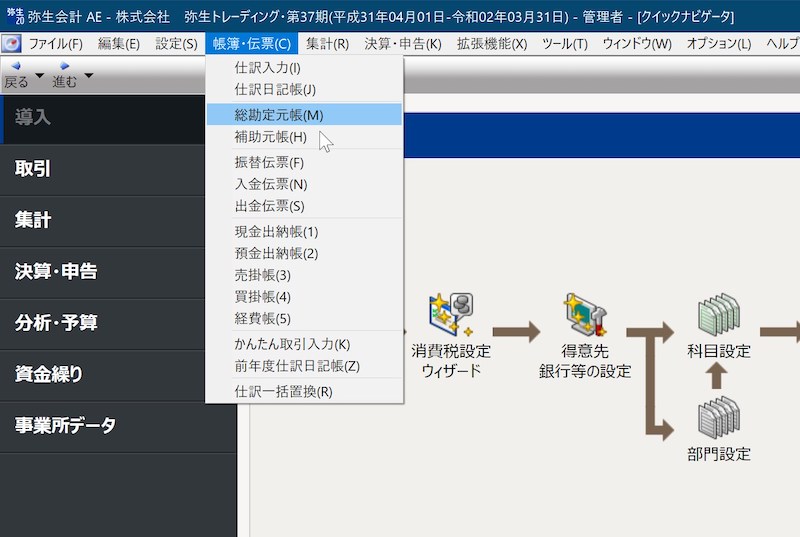Open the 編集(E) menu
The height and width of the screenshot is (537, 800).
point(118,44)
